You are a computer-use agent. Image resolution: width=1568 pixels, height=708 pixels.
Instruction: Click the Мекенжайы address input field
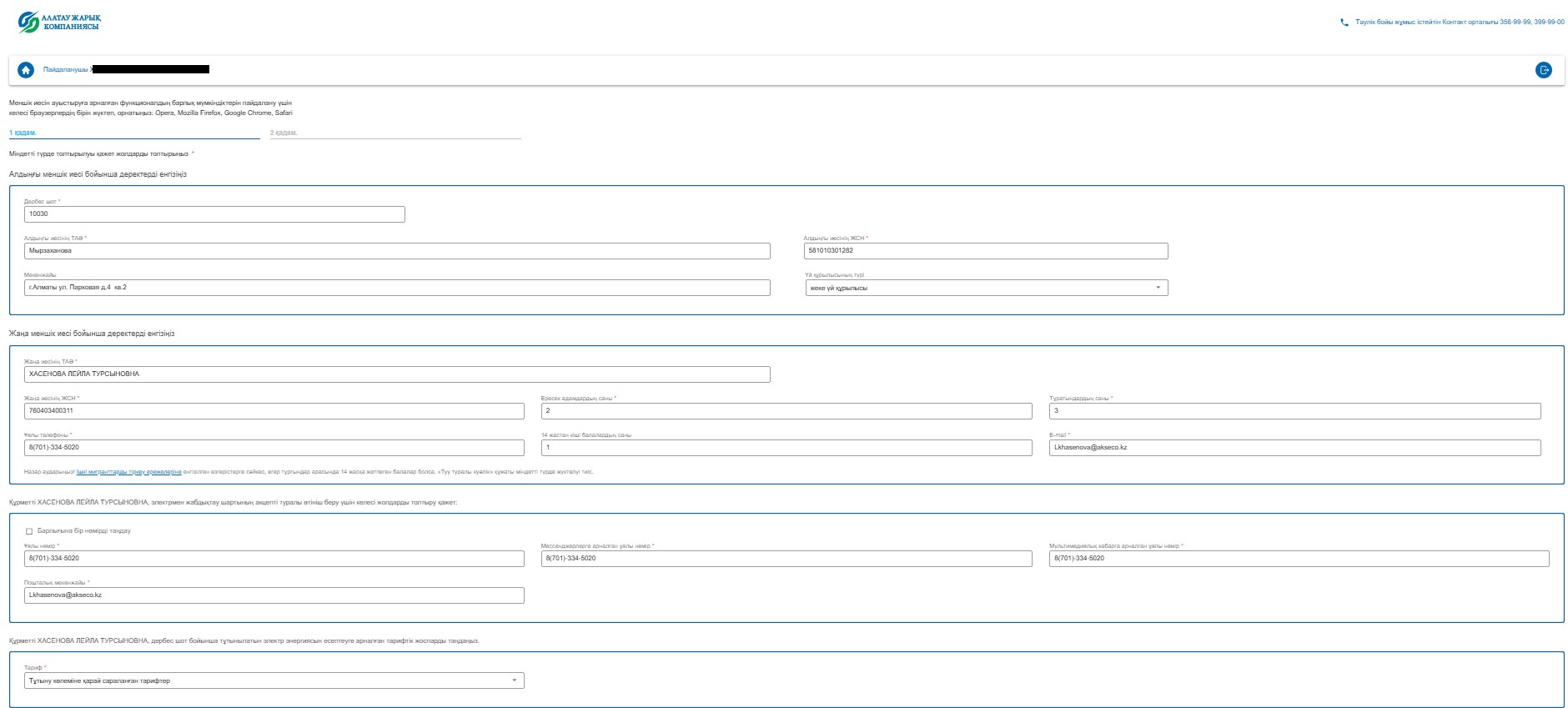click(x=397, y=288)
